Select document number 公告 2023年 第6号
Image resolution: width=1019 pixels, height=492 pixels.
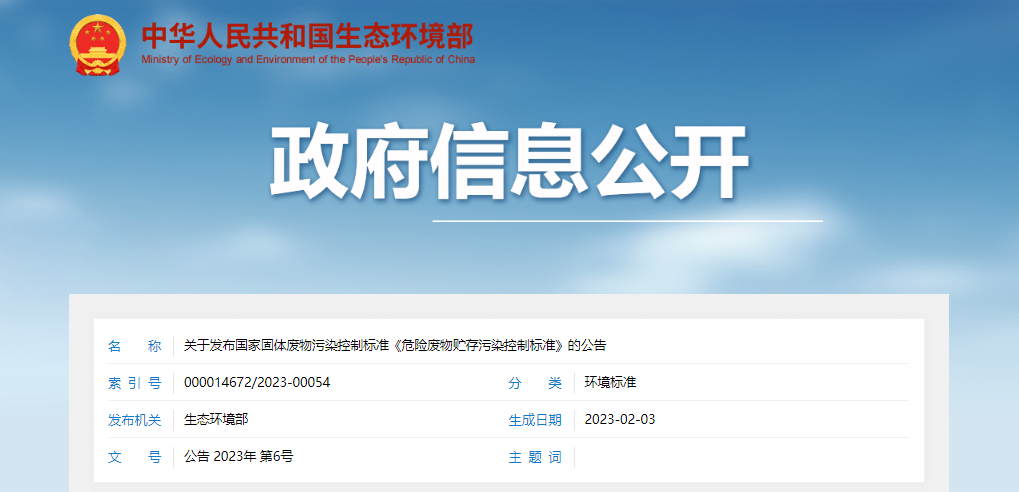tap(239, 457)
